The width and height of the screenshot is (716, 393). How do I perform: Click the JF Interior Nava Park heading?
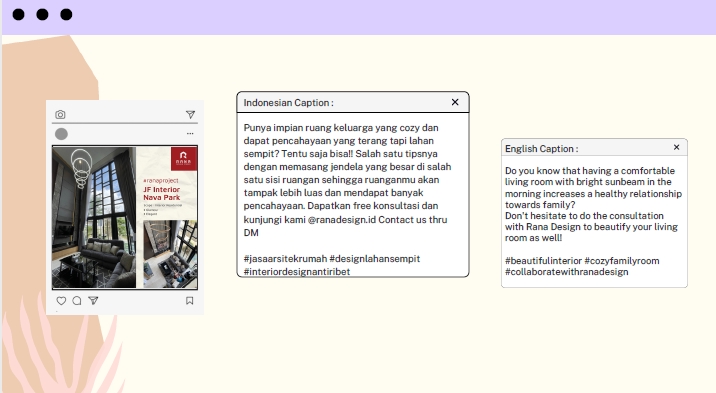162,194
